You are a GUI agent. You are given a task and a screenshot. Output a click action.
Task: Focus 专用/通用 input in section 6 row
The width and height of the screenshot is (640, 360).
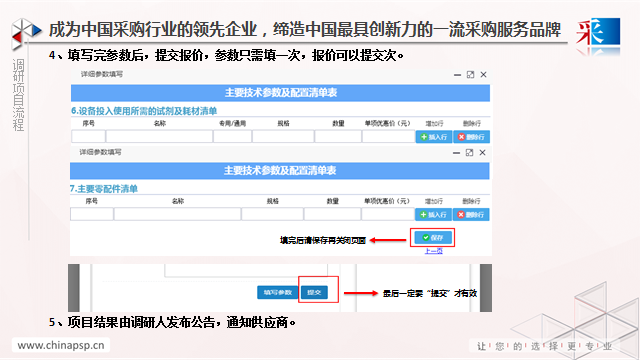[x=232, y=136]
